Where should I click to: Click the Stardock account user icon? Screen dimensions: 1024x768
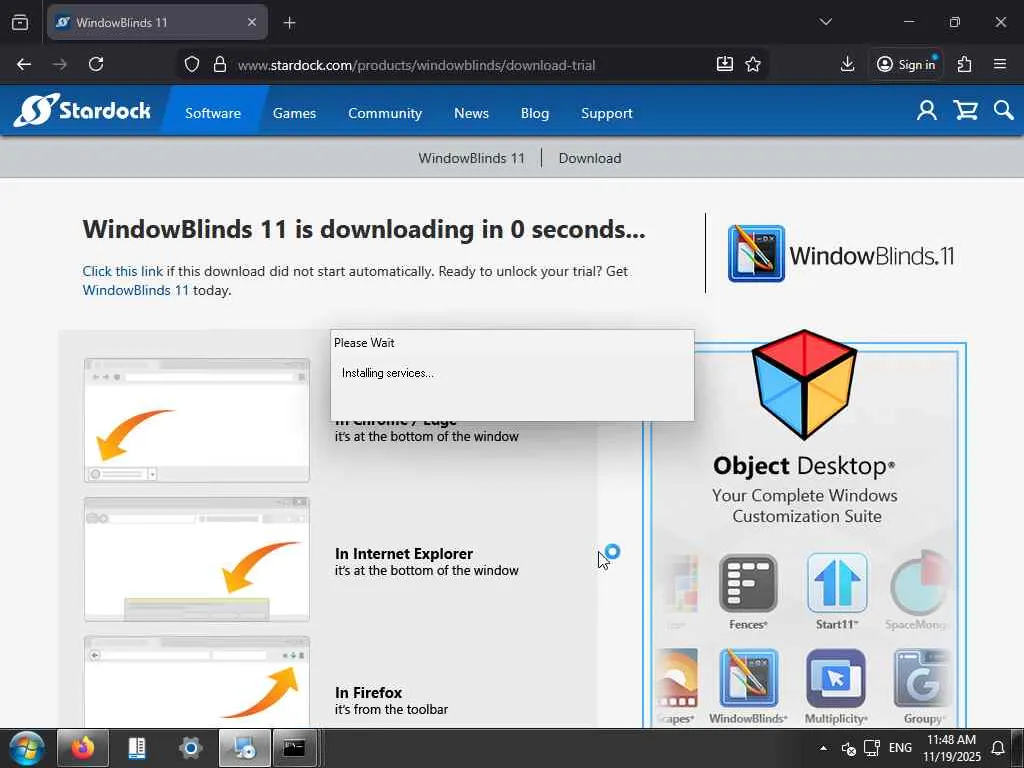pyautogui.click(x=926, y=110)
